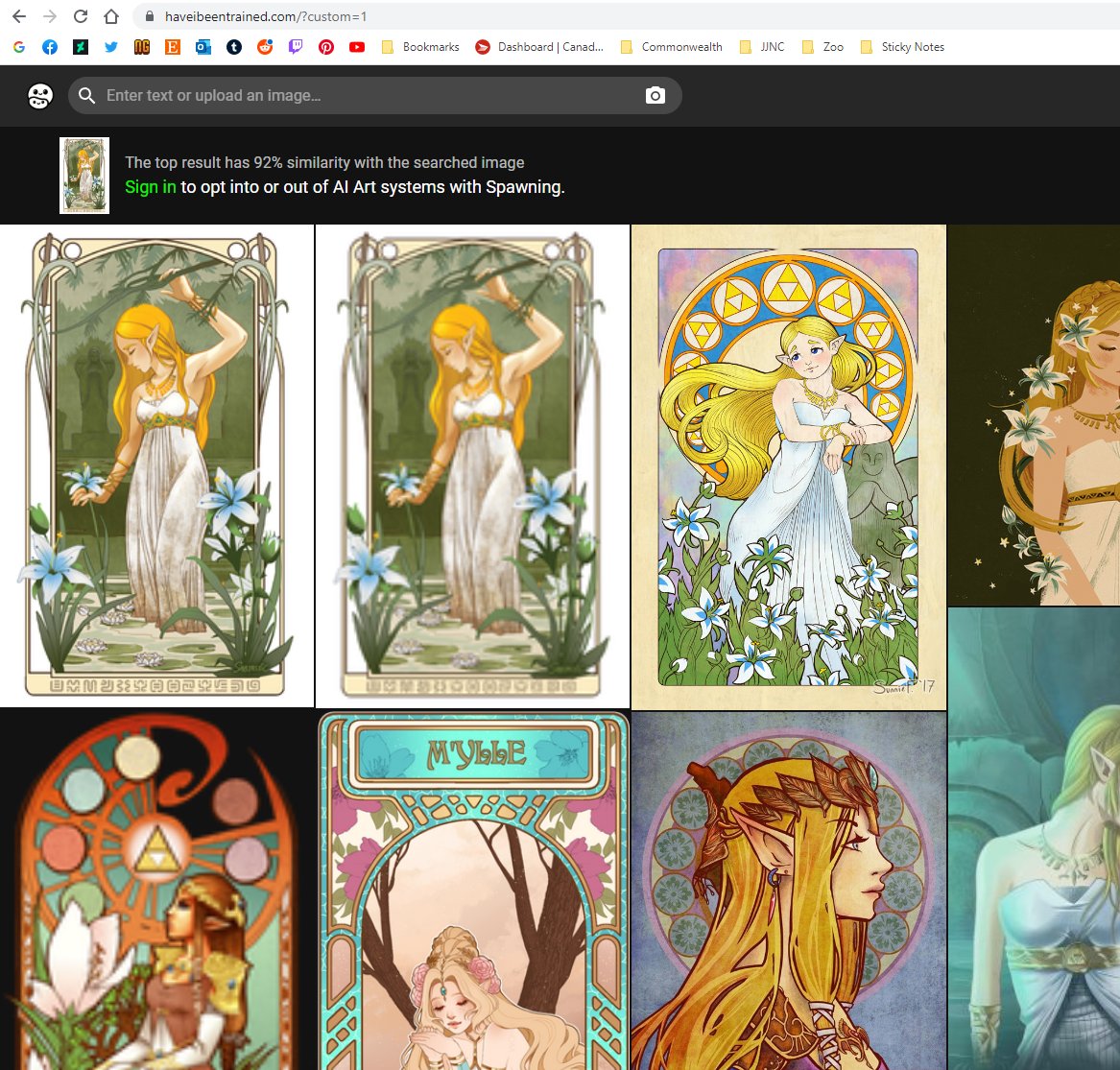The width and height of the screenshot is (1120, 1070).
Task: Open the Pinterest bookmark
Action: click(326, 47)
